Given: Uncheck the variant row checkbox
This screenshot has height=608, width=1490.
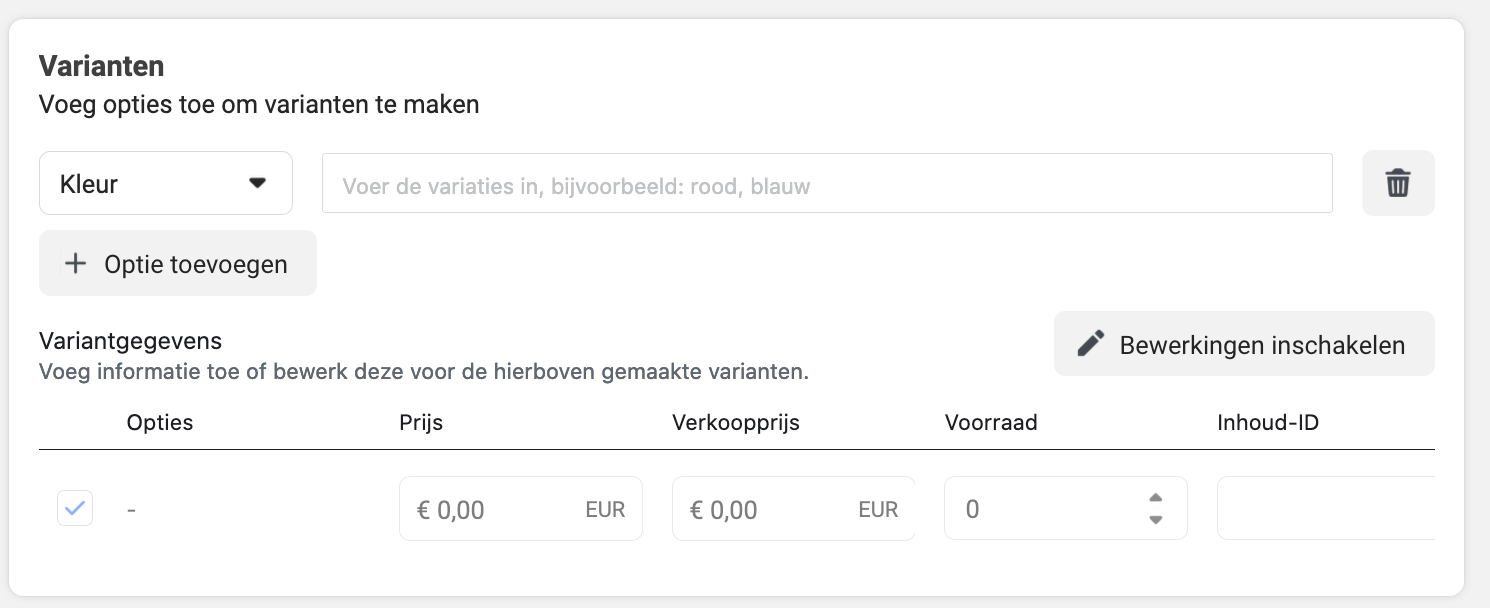Looking at the screenshot, I should coord(75,509).
